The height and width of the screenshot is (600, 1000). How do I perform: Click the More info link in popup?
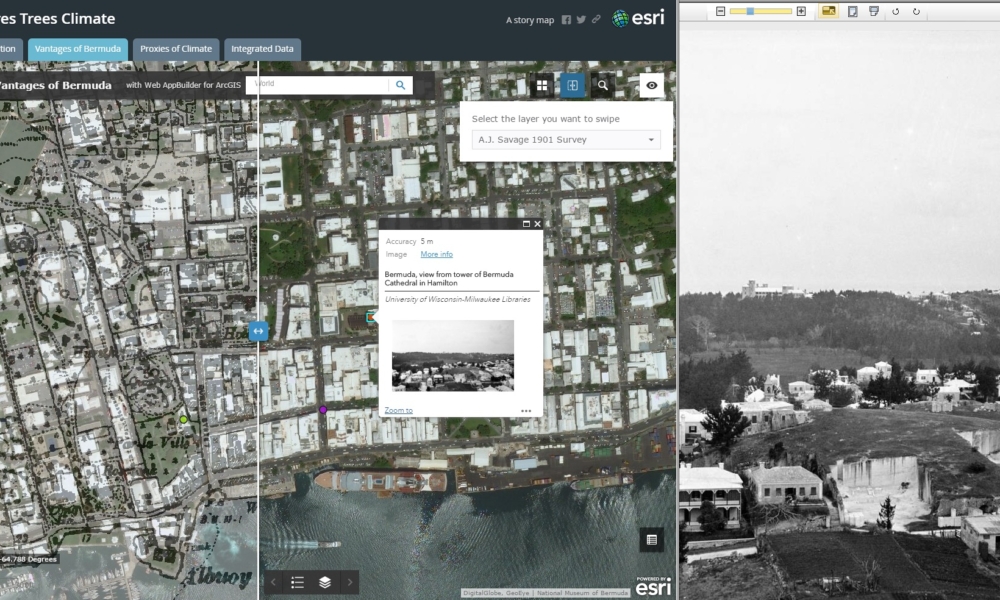[x=436, y=254]
